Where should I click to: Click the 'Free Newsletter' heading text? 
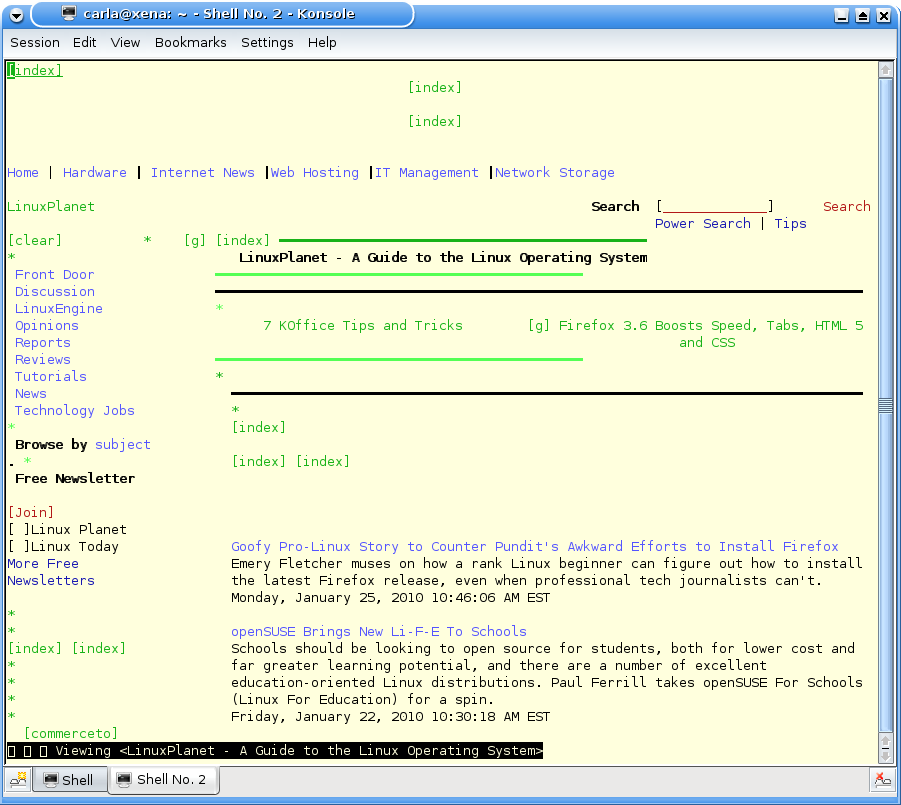point(75,479)
